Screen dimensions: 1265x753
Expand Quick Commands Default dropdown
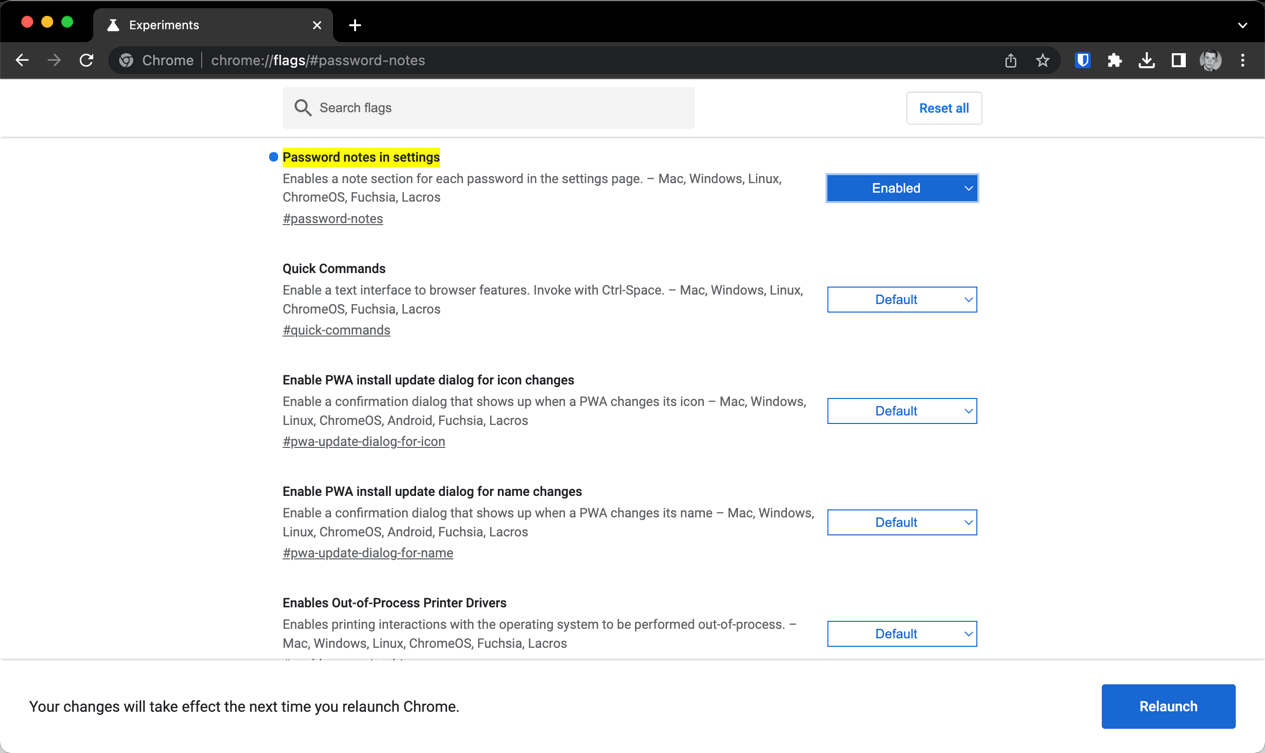[x=901, y=300]
